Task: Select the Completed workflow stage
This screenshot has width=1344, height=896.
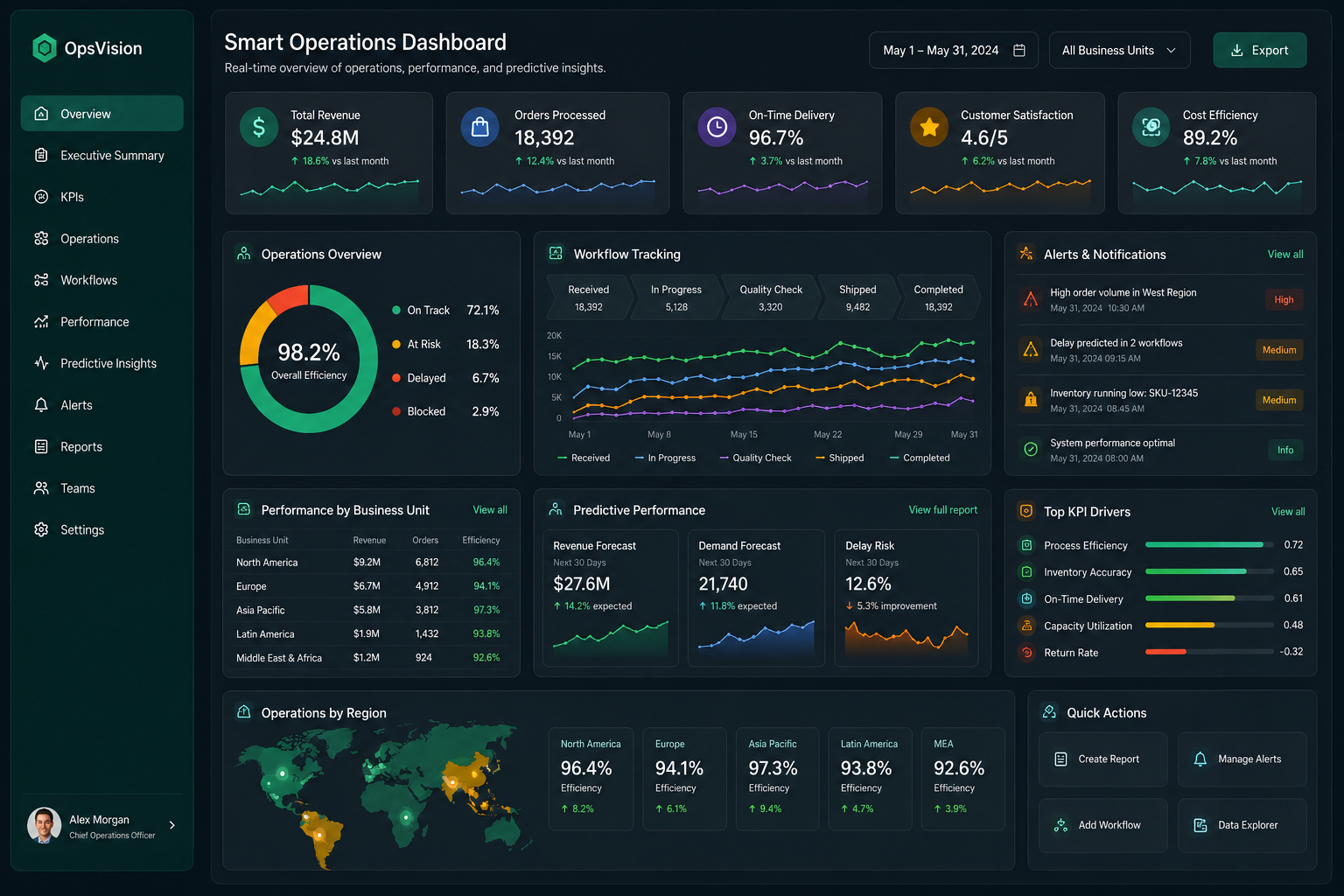Action: pos(939,297)
